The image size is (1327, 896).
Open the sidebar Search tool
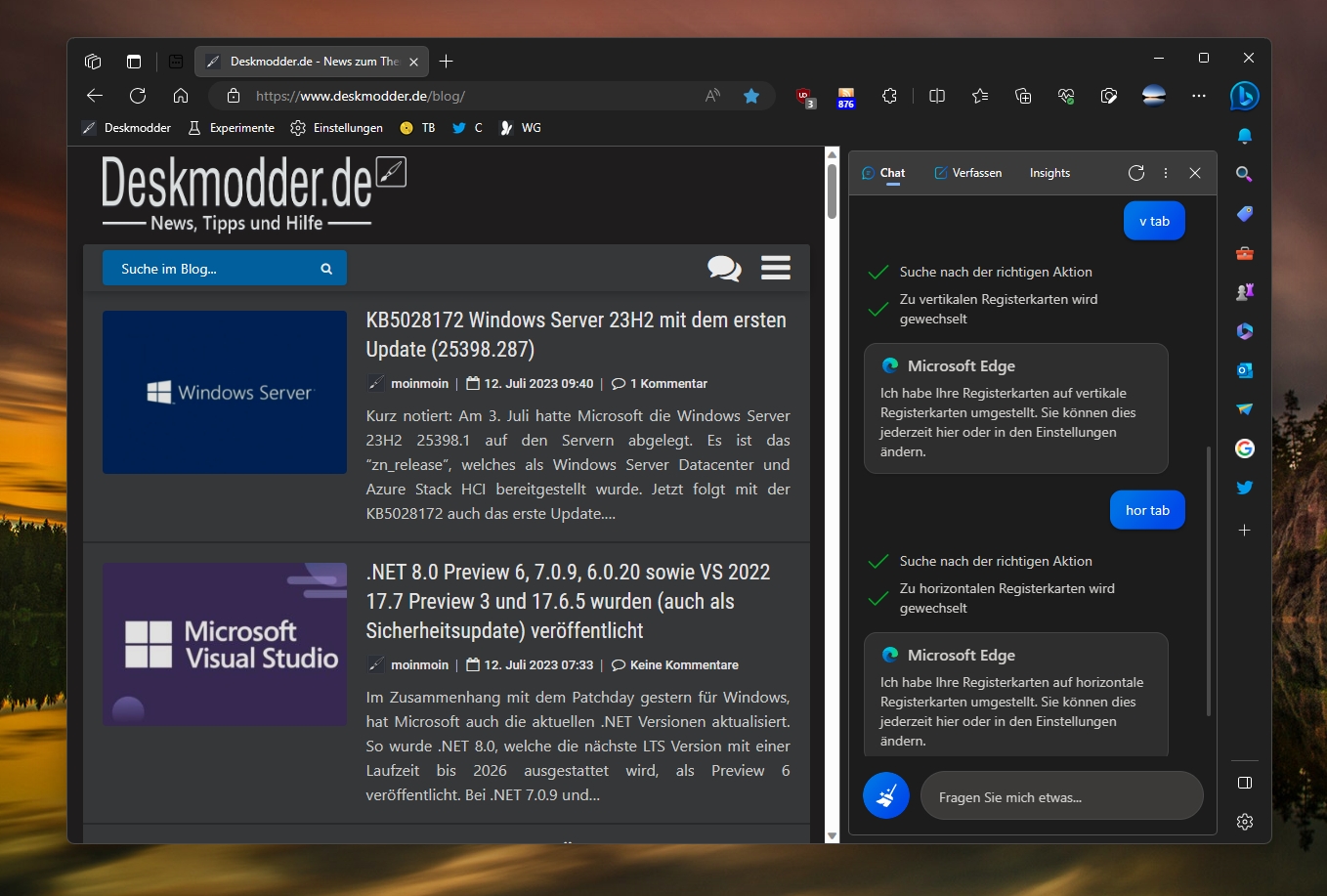(x=1244, y=174)
